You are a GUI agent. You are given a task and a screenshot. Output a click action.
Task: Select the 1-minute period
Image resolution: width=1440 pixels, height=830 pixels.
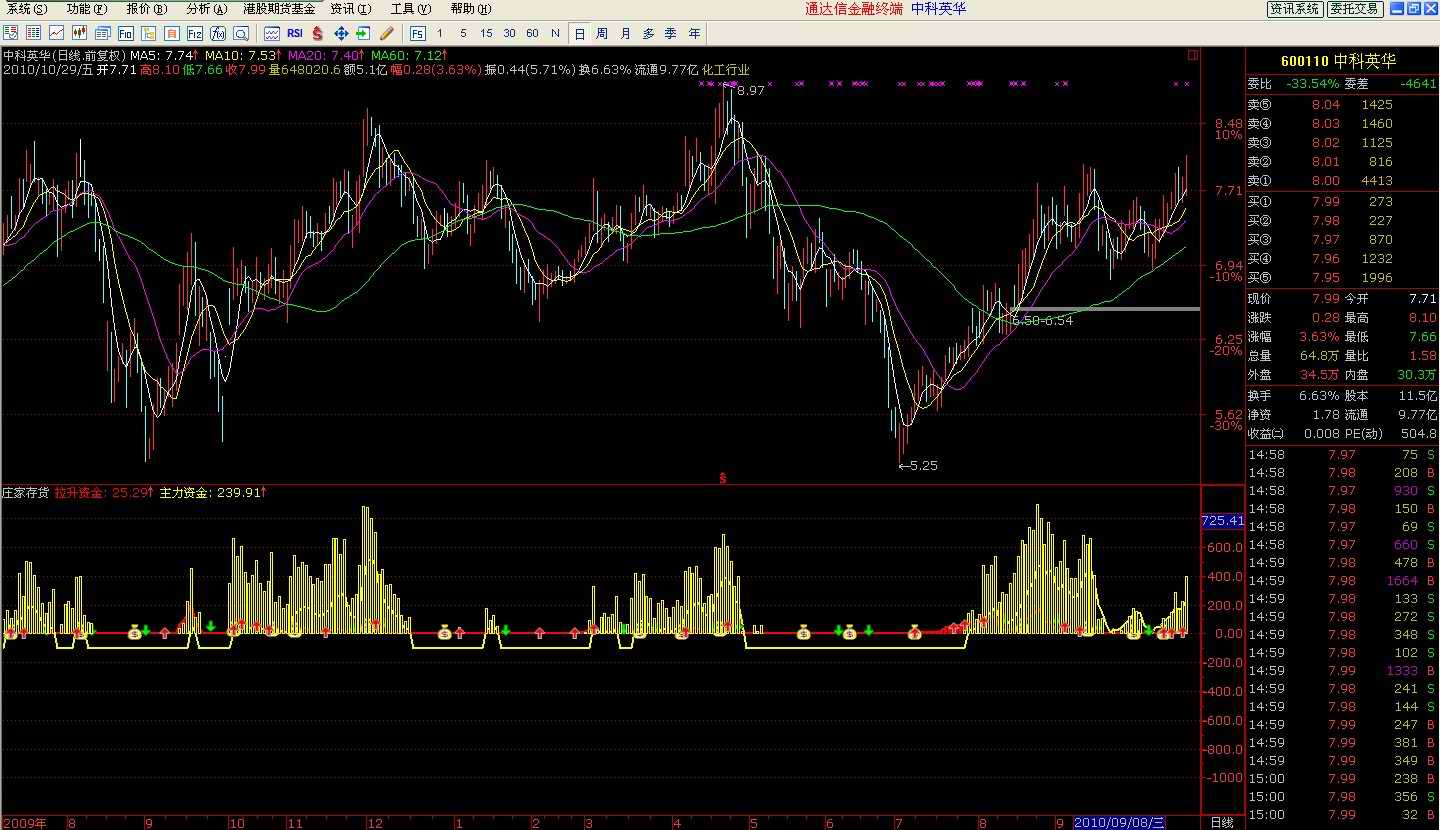coord(440,33)
